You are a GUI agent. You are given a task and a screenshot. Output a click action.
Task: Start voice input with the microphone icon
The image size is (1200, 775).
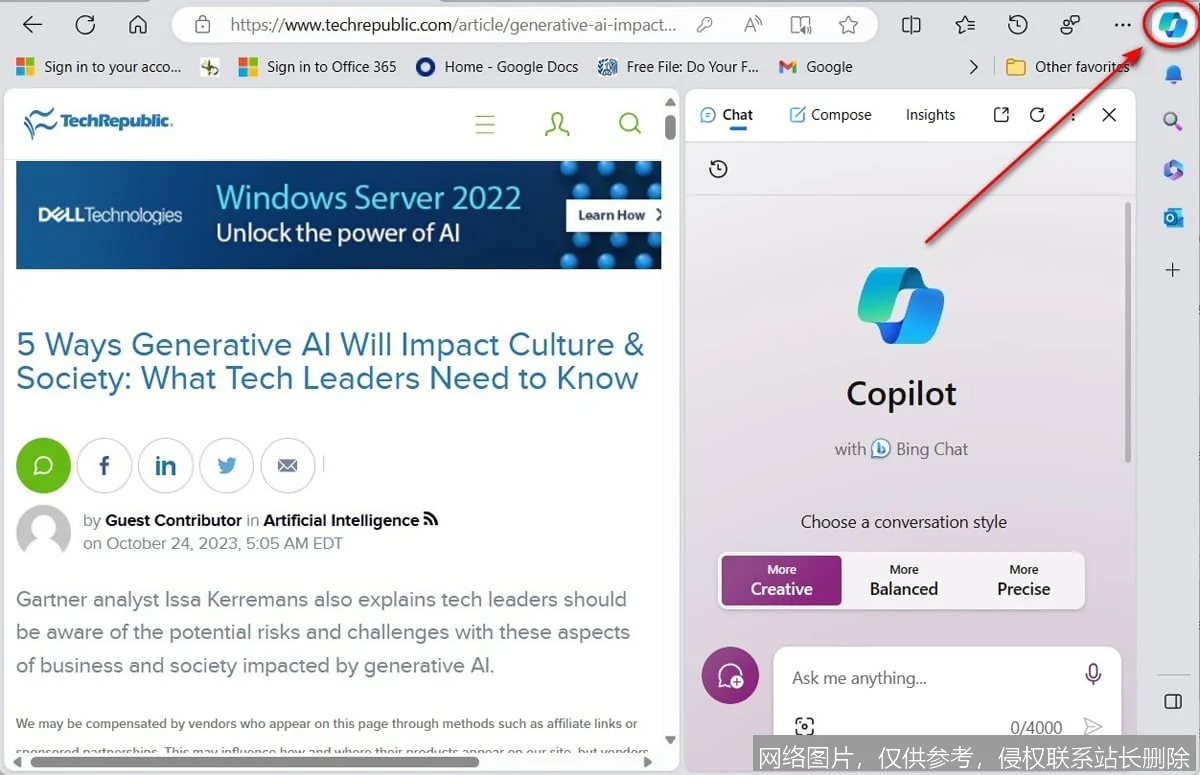pyautogui.click(x=1092, y=676)
